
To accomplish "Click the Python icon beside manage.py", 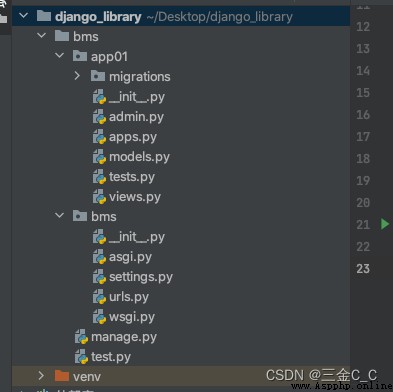I will click(x=81, y=337).
